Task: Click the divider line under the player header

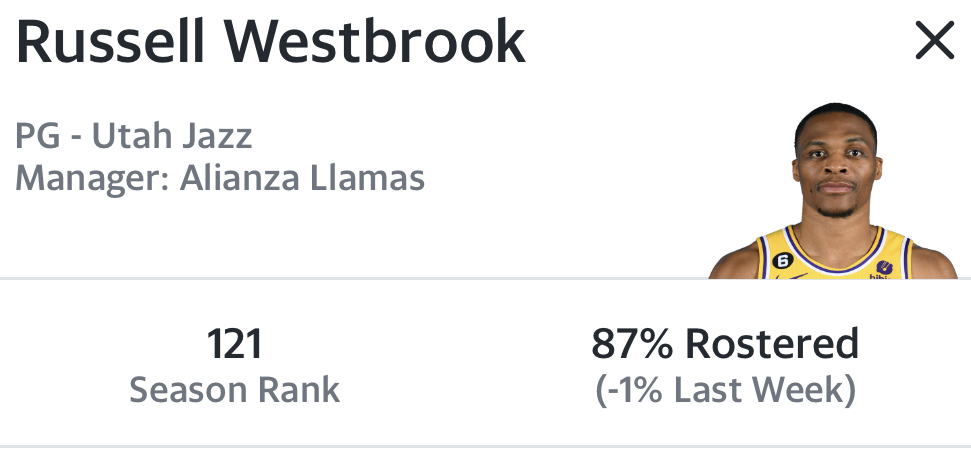Action: pyautogui.click(x=354, y=279)
